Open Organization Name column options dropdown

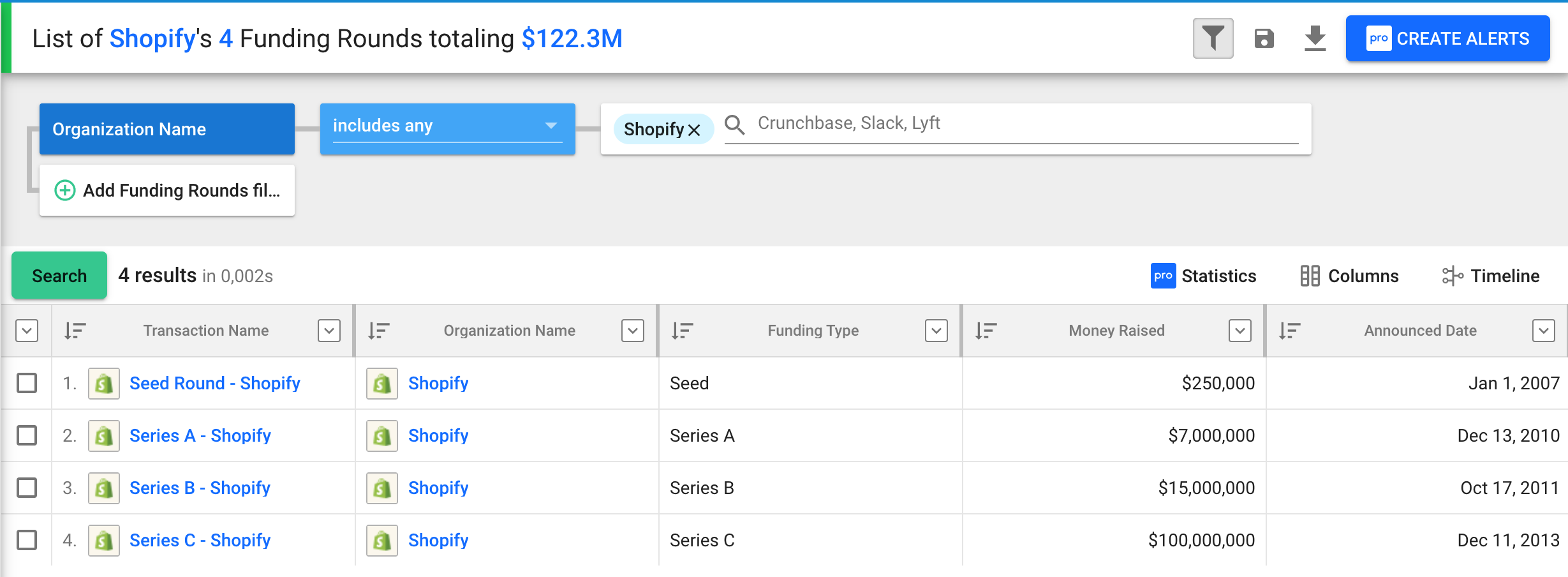[x=633, y=331]
